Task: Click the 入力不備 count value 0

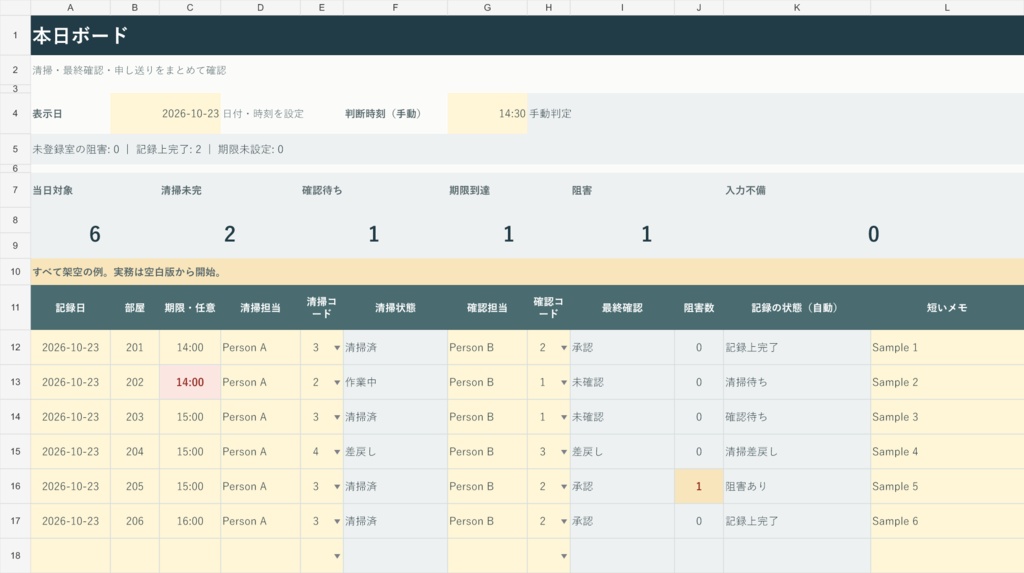Action: click(x=873, y=234)
